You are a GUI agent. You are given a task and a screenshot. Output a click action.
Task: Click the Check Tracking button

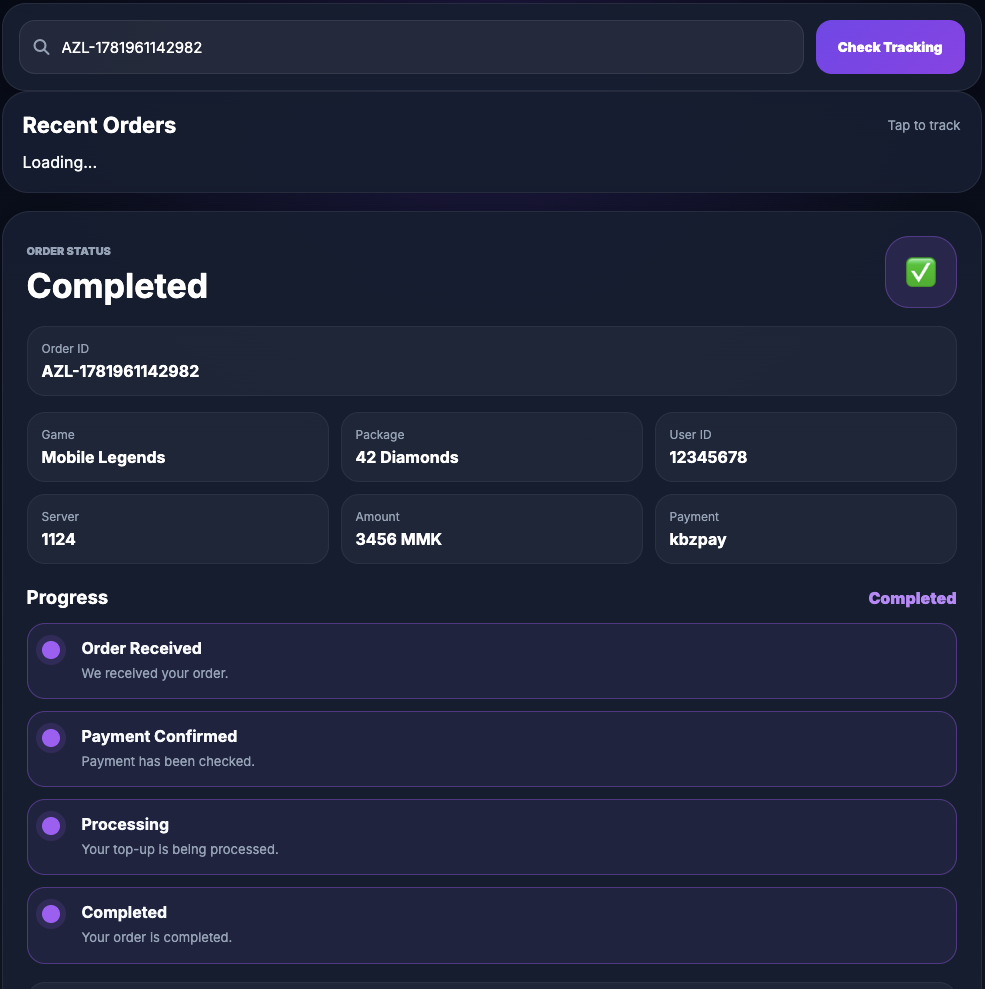coord(890,47)
